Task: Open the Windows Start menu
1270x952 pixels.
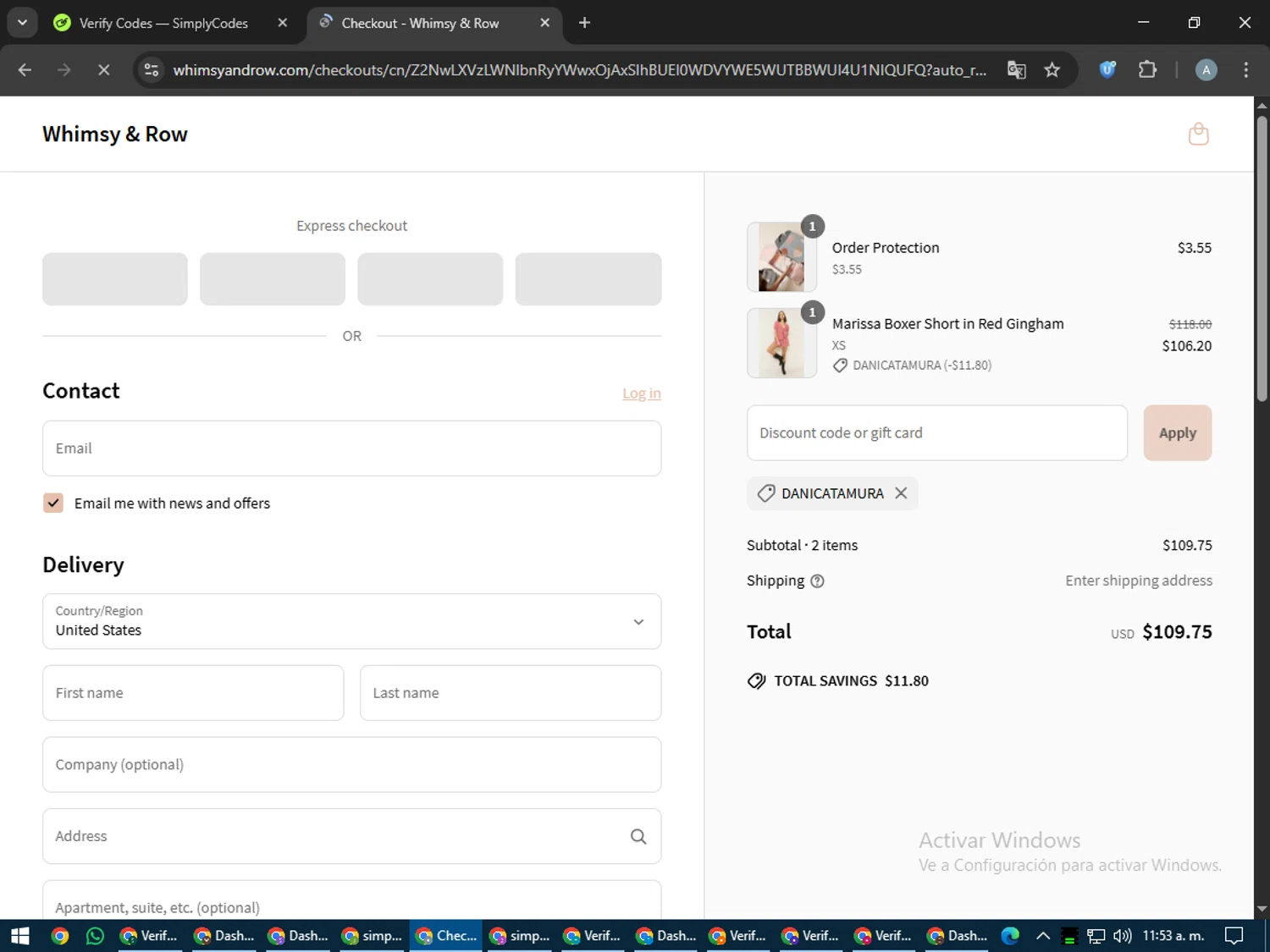Action: [x=19, y=936]
